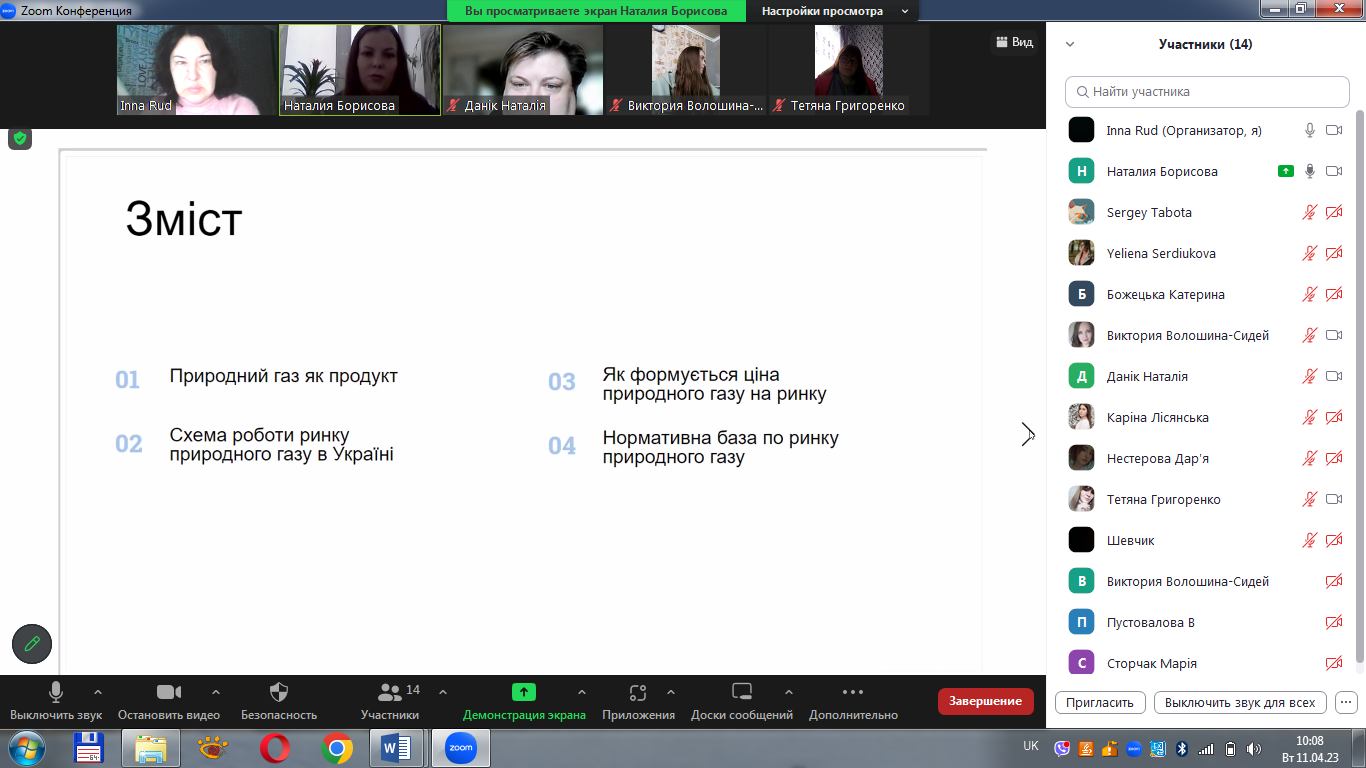Expand audio options arrow beside microphone
Screen dimensions: 1366x768
(98, 692)
